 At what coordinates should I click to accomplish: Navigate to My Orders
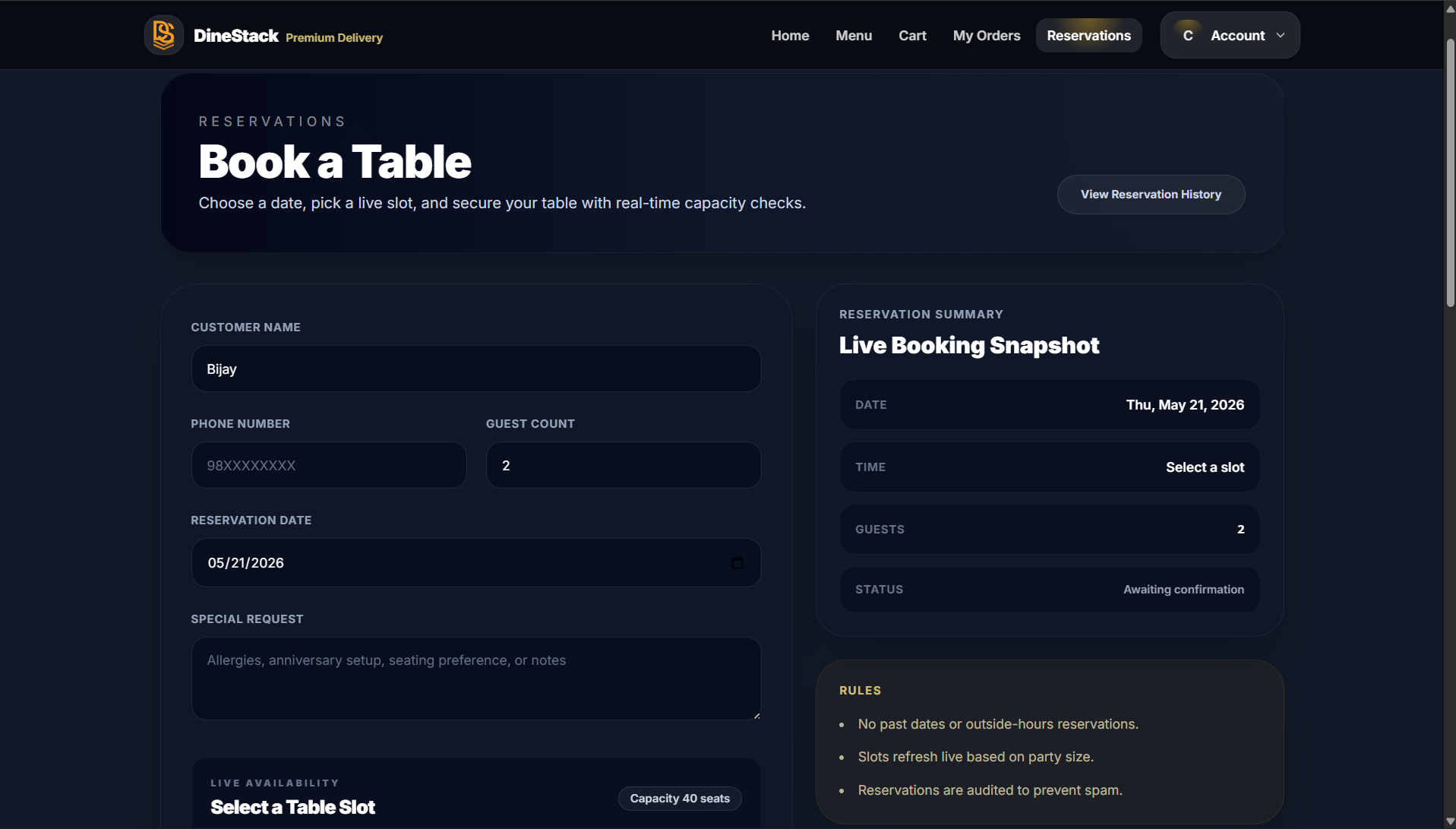[x=987, y=36]
